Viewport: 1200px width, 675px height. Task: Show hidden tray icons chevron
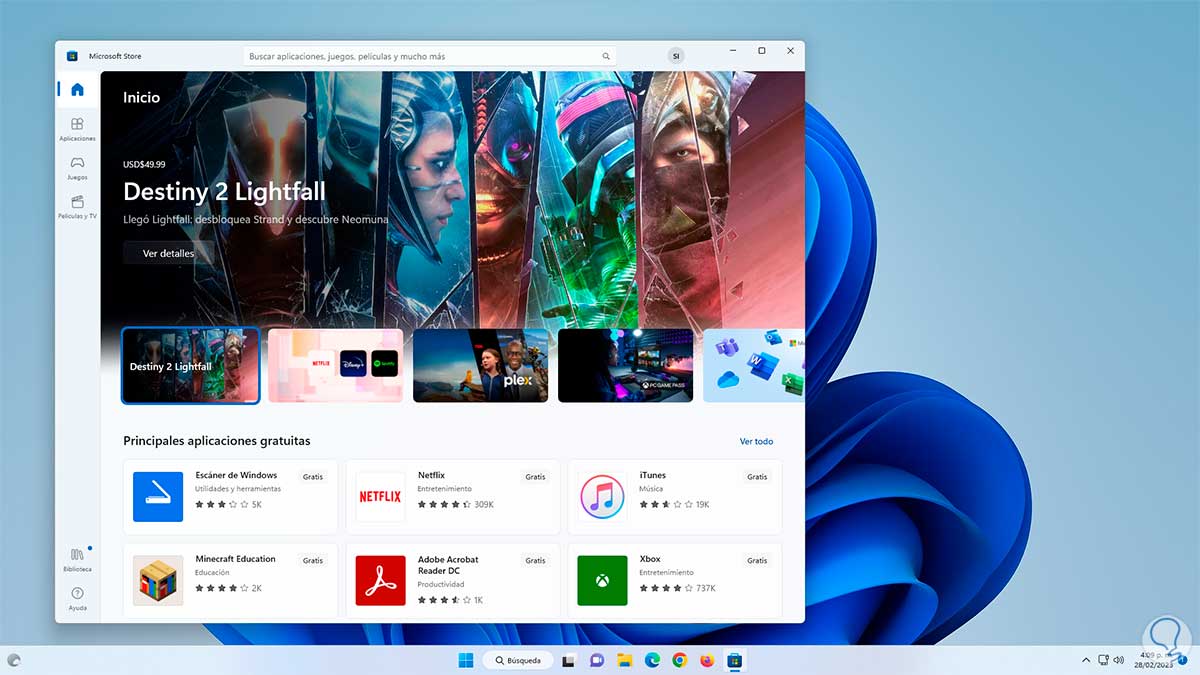[x=1087, y=660]
